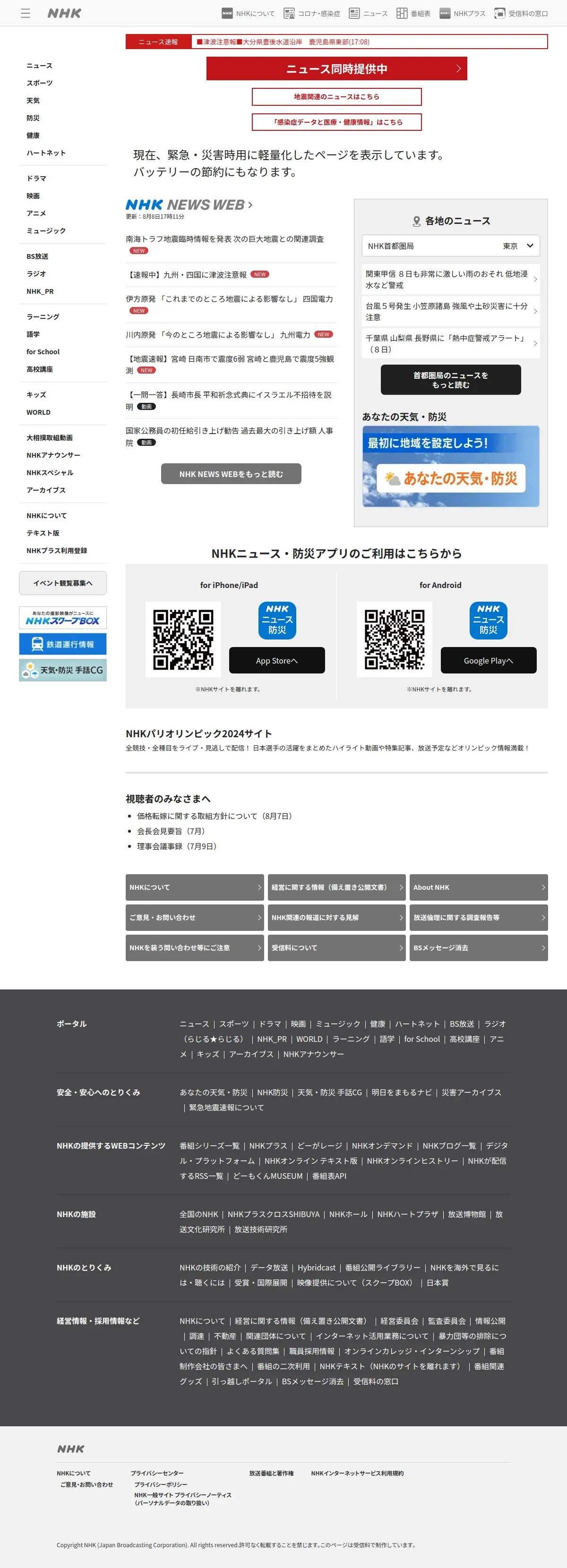Screen dimensions: 567x1568
Task: Open About NHK gray tile
Action: click(x=479, y=887)
